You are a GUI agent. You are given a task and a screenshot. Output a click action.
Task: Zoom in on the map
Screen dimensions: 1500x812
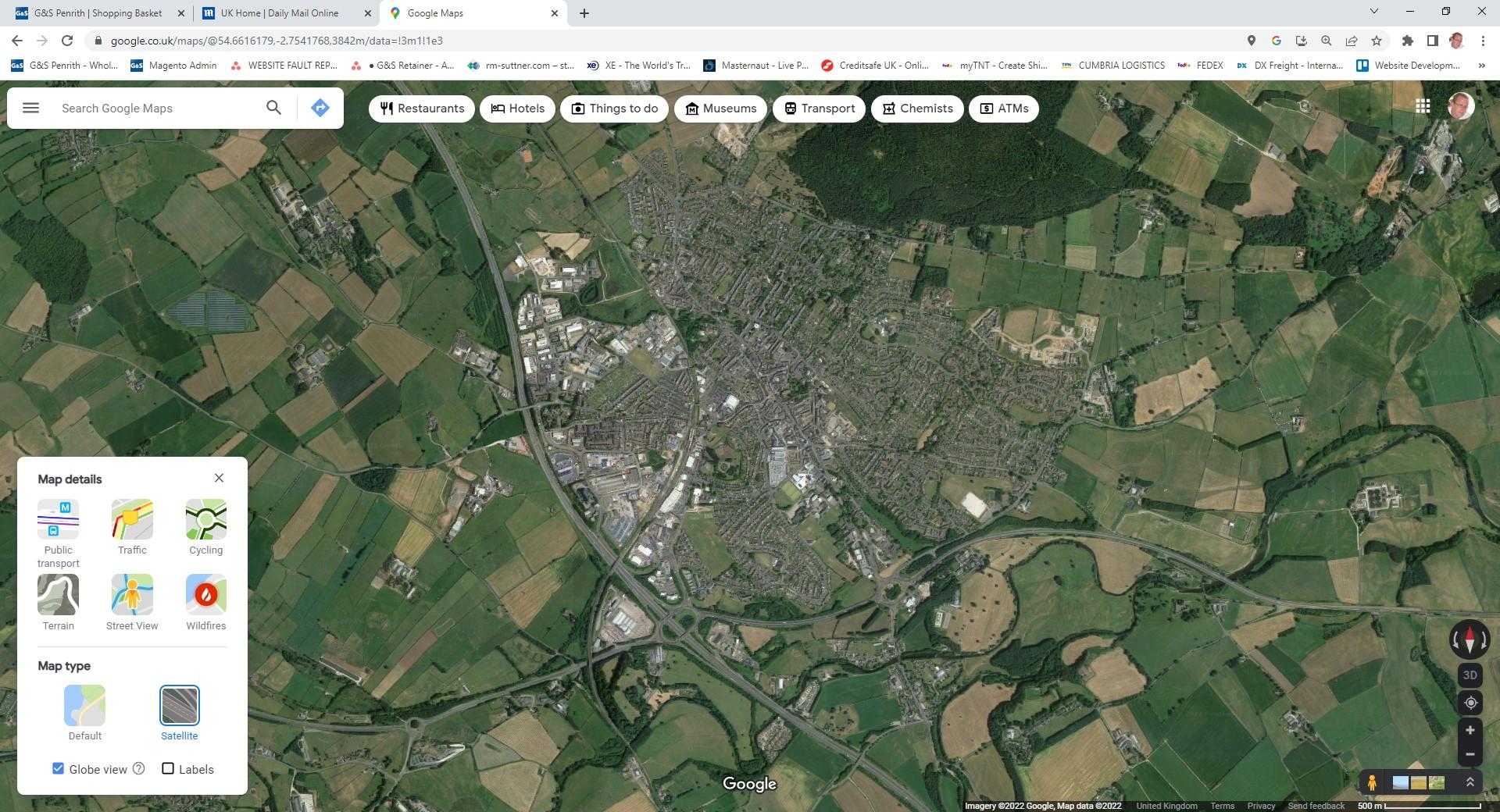[x=1470, y=730]
